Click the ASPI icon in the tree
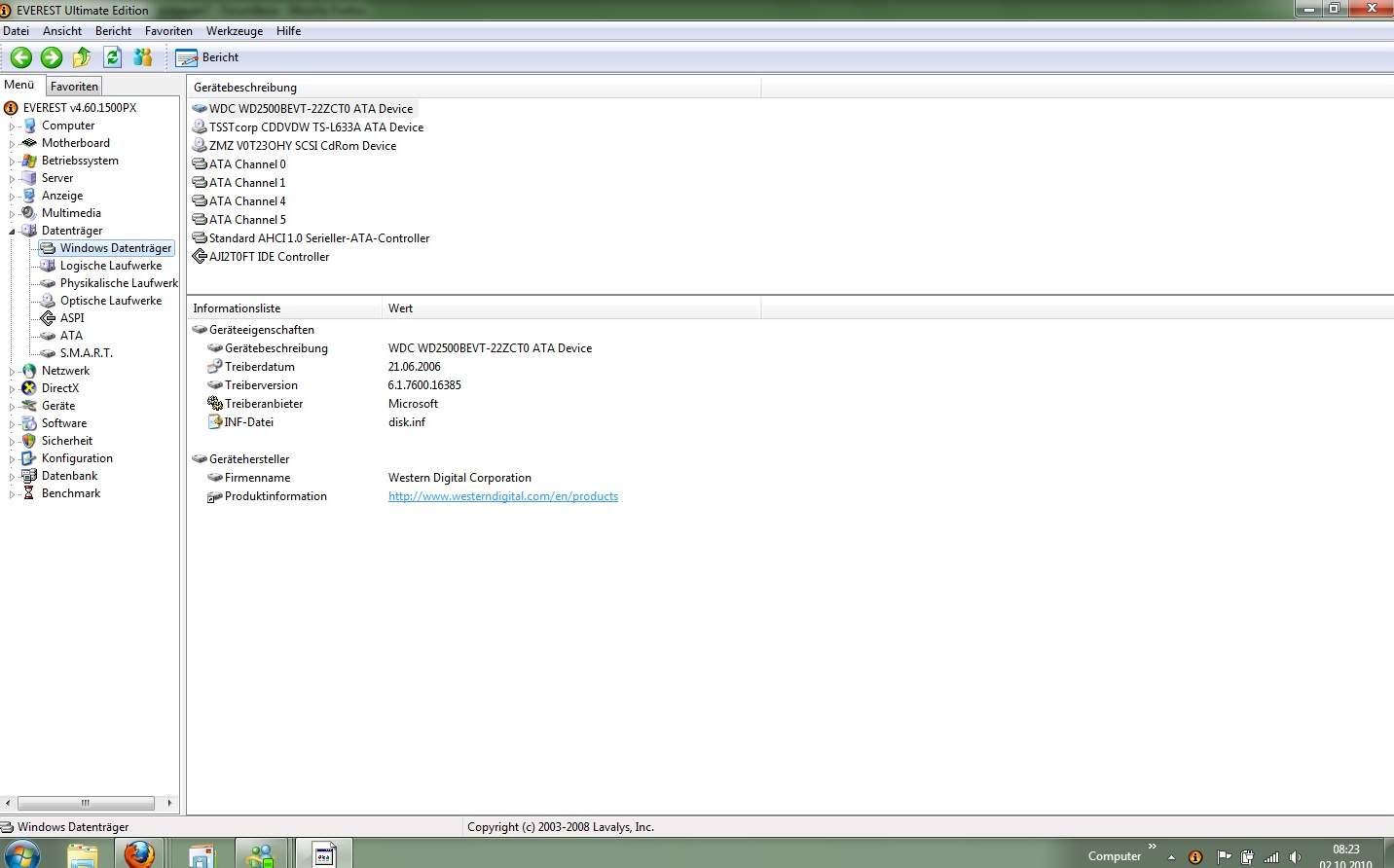 click(48, 318)
